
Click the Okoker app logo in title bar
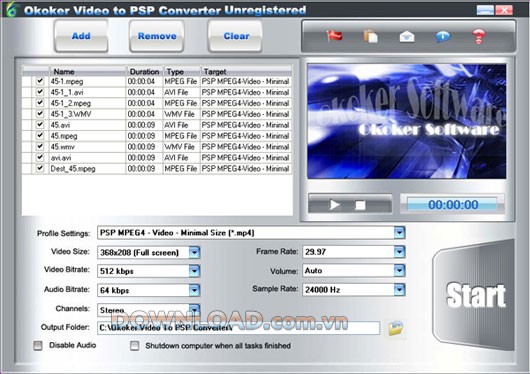(11, 9)
